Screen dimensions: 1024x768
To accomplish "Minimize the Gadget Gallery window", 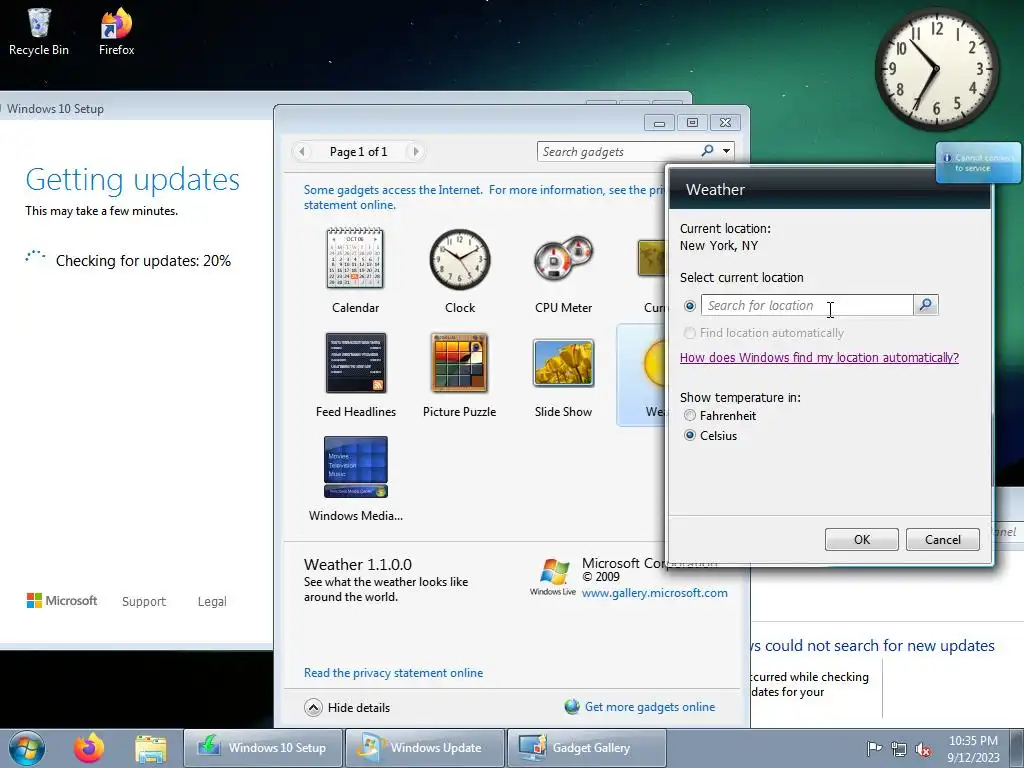I will pyautogui.click(x=660, y=123).
